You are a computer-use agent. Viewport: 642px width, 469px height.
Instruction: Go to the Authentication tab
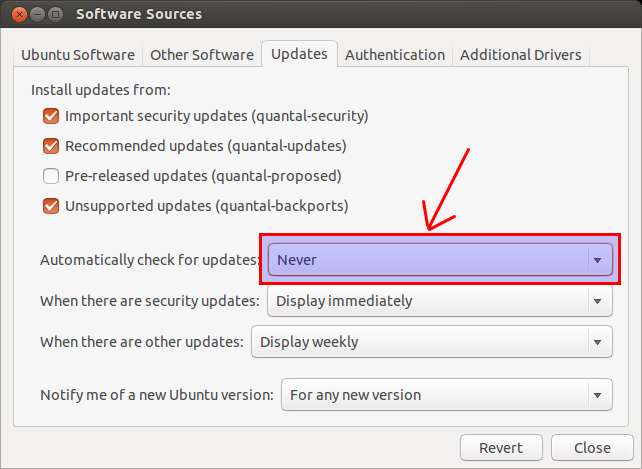pos(395,55)
